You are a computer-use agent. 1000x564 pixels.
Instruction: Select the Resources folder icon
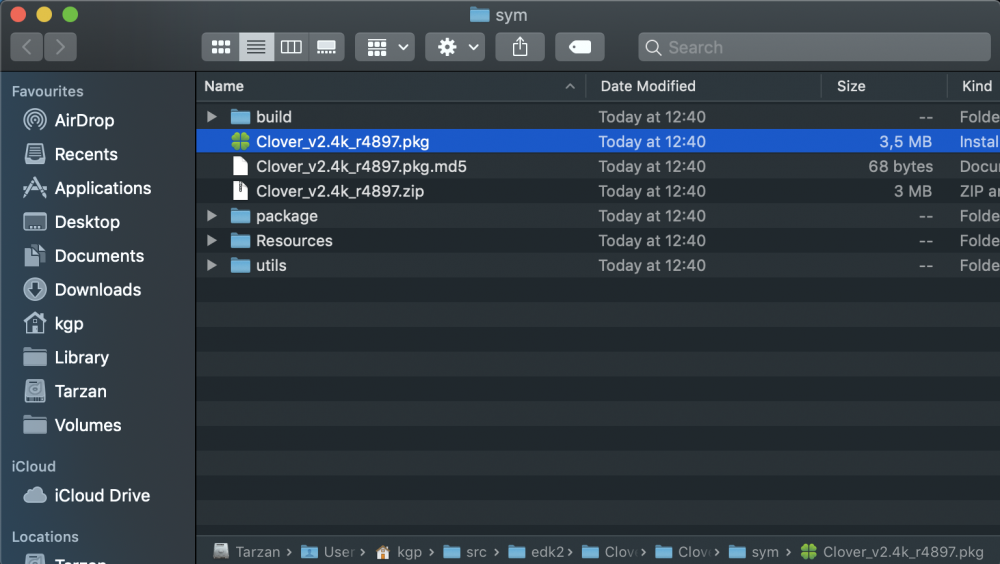coord(240,241)
